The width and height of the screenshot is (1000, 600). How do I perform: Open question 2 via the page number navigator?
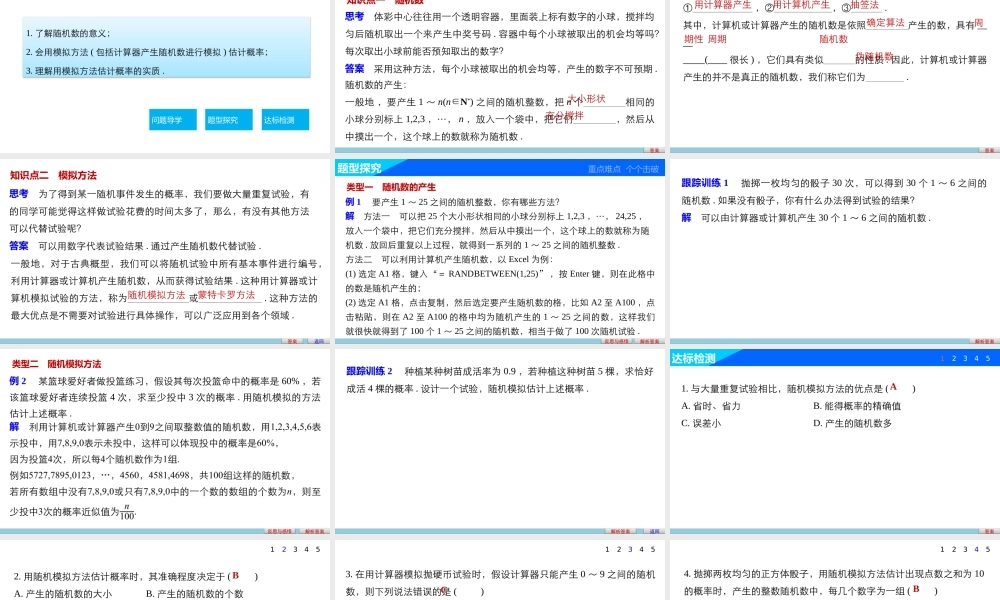click(x=284, y=548)
